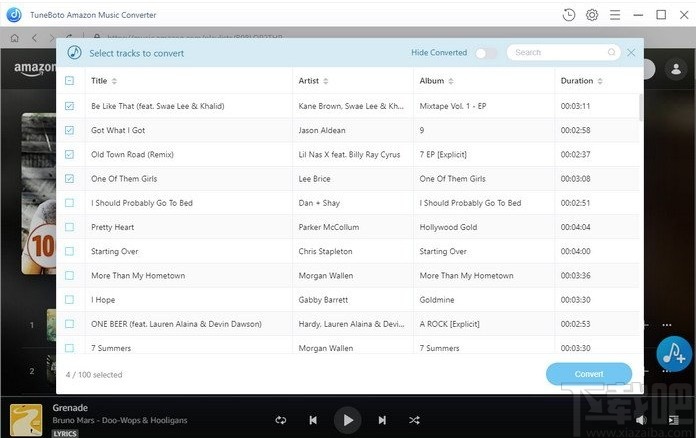Click the floating add-music button
The image size is (696, 438).
point(674,354)
